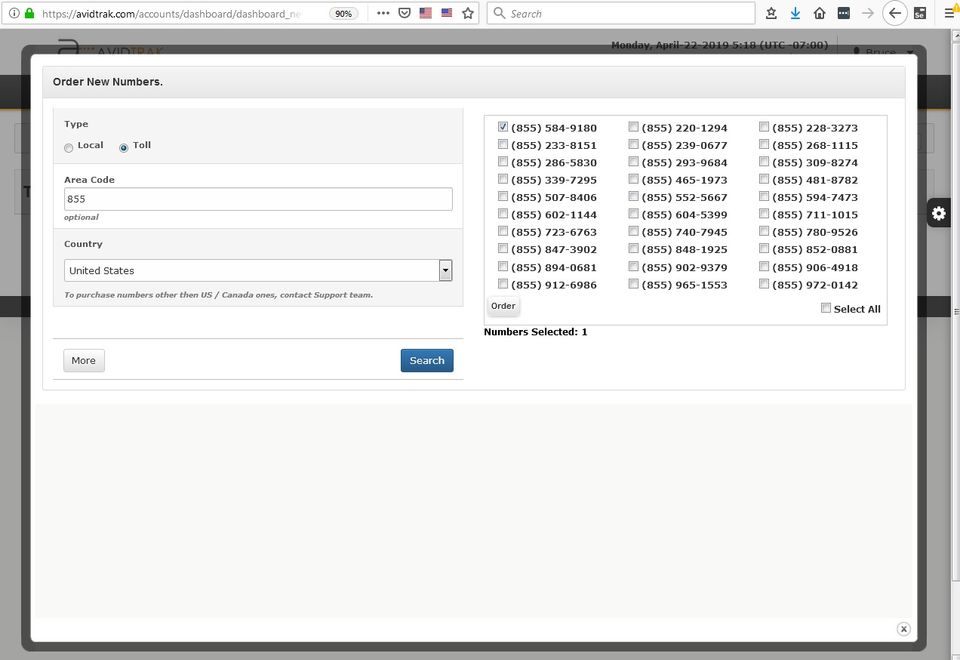Enable the (855) 339-7295 checkbox
The height and width of the screenshot is (660, 960).
point(503,179)
